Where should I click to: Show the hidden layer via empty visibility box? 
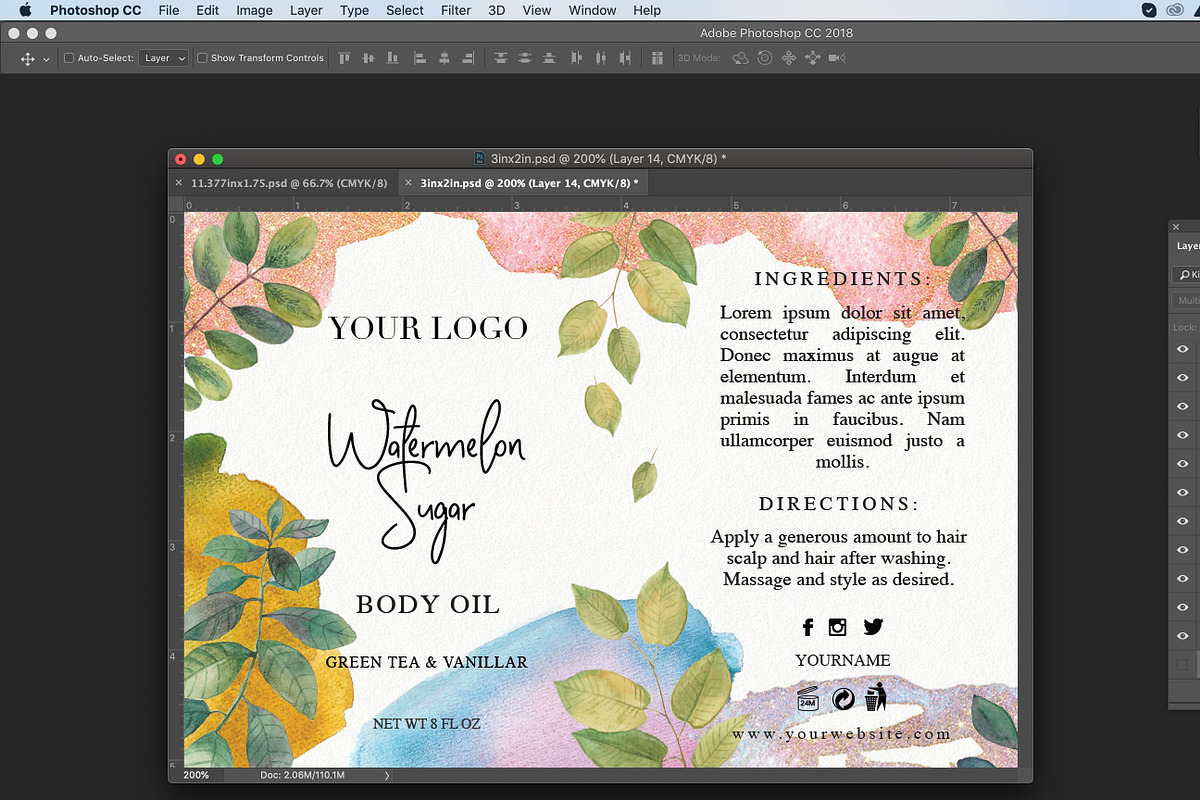(x=1183, y=665)
